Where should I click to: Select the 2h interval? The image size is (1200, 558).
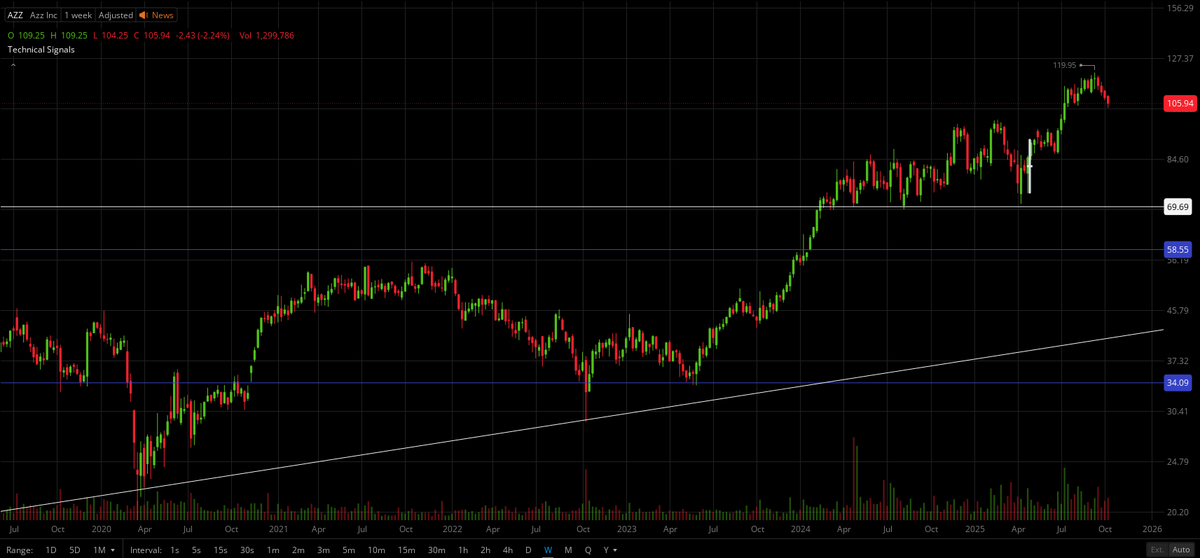coord(485,550)
